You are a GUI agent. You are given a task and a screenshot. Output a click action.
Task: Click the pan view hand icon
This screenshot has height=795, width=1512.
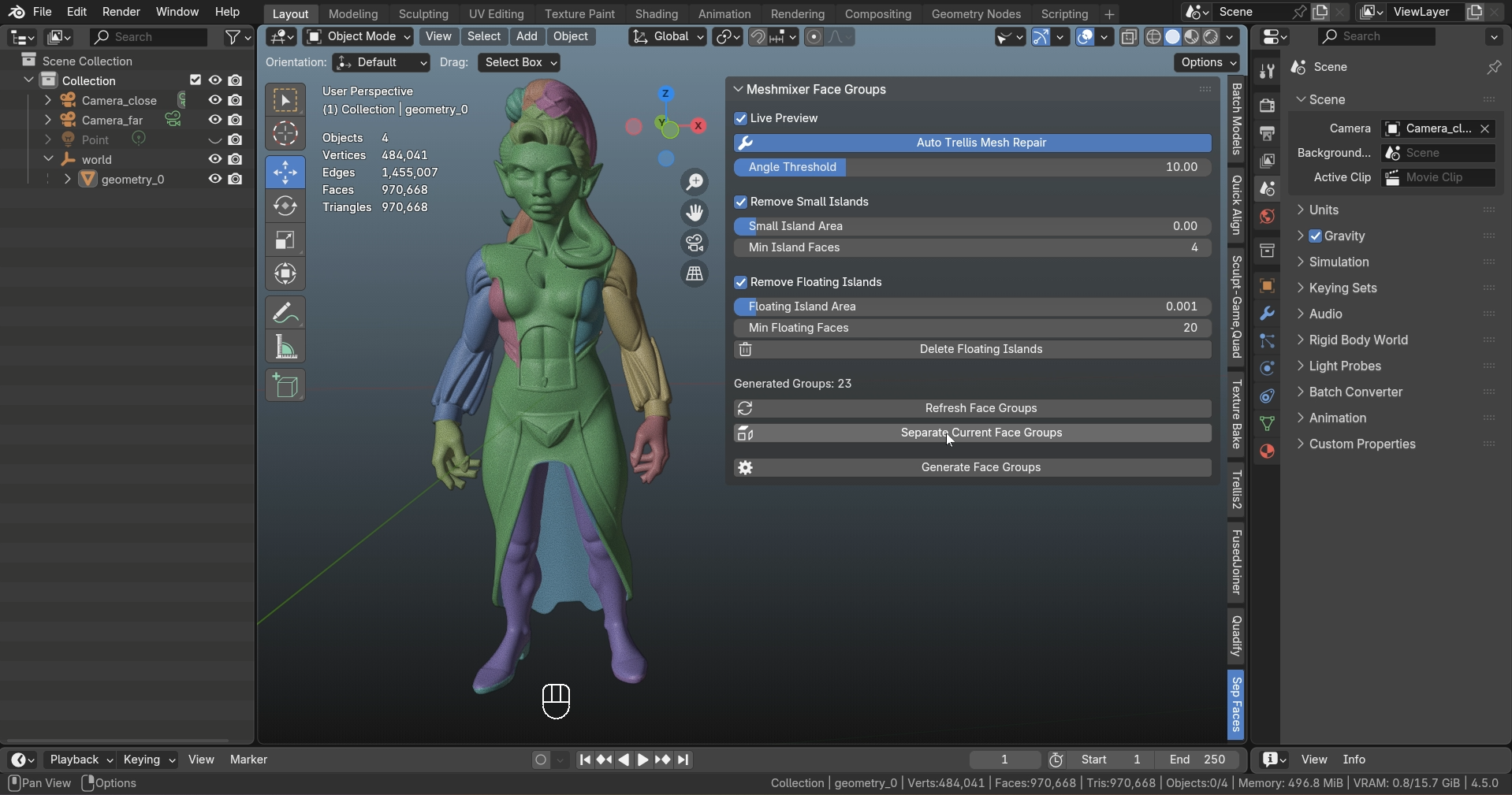(695, 213)
